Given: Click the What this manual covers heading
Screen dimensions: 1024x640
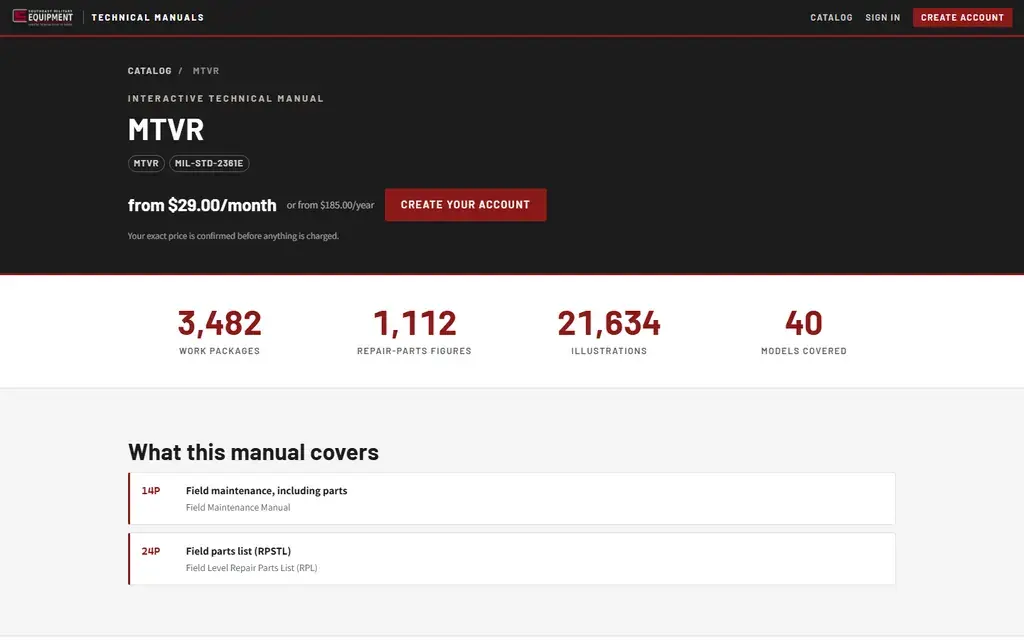Looking at the screenshot, I should tap(253, 452).
